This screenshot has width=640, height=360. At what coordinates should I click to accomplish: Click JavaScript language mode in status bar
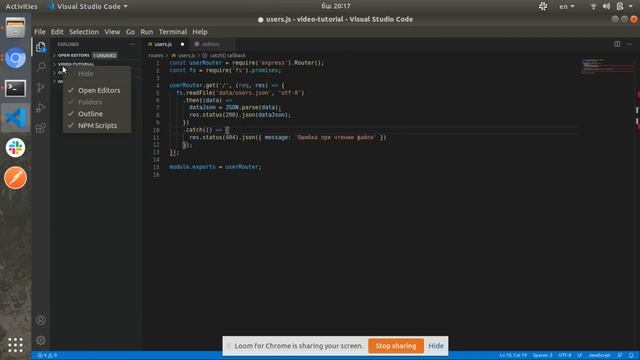point(599,356)
